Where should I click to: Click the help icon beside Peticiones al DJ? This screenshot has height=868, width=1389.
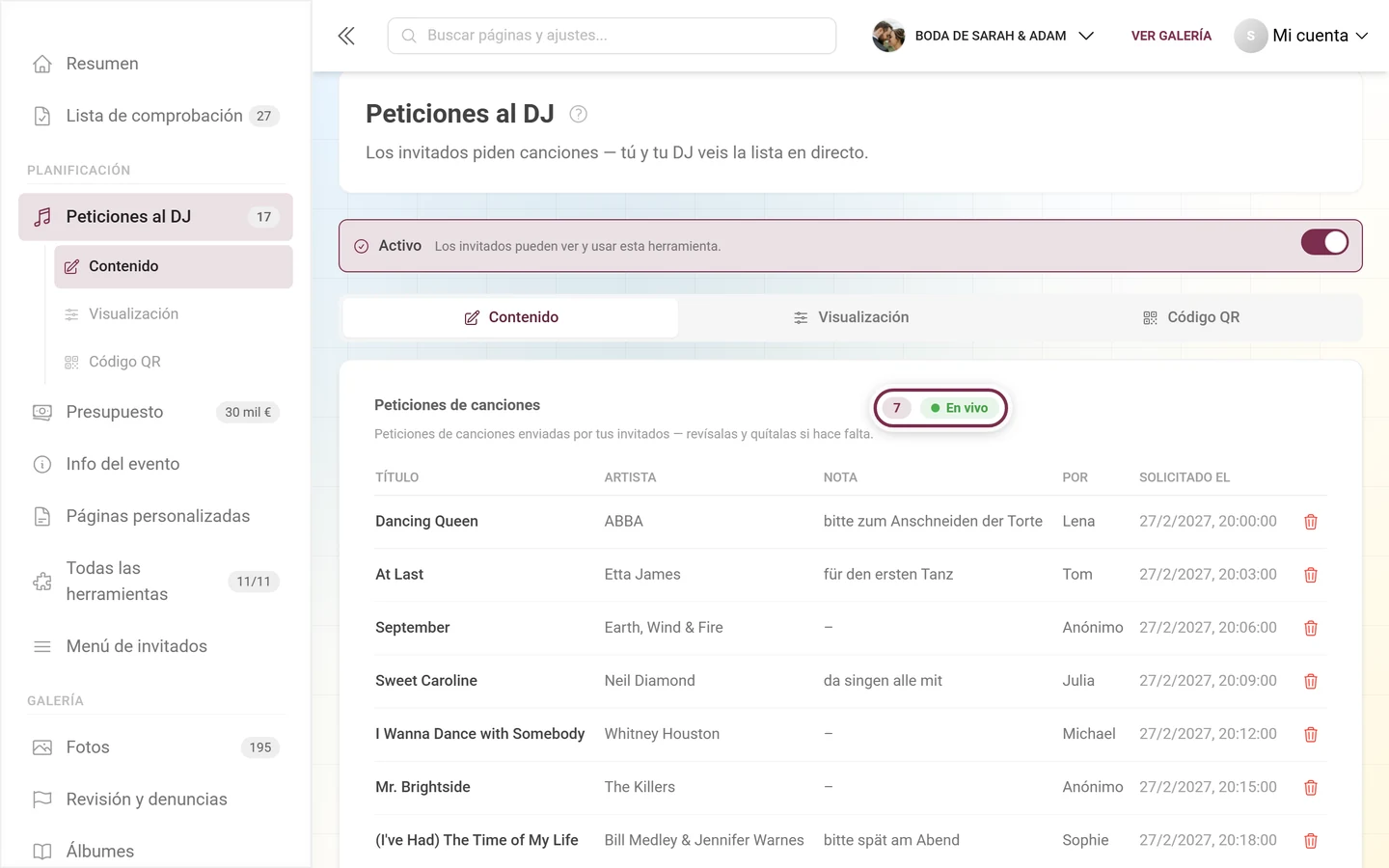click(578, 114)
